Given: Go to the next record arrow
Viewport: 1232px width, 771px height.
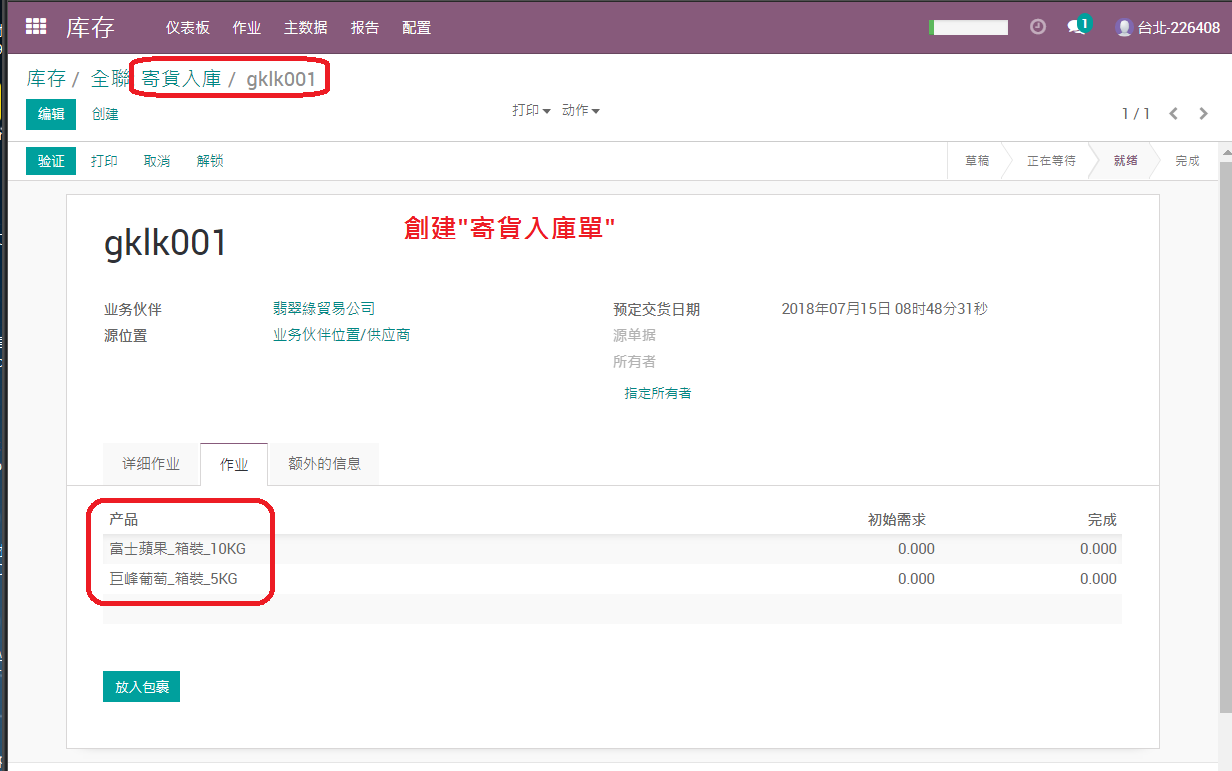Looking at the screenshot, I should pyautogui.click(x=1204, y=114).
